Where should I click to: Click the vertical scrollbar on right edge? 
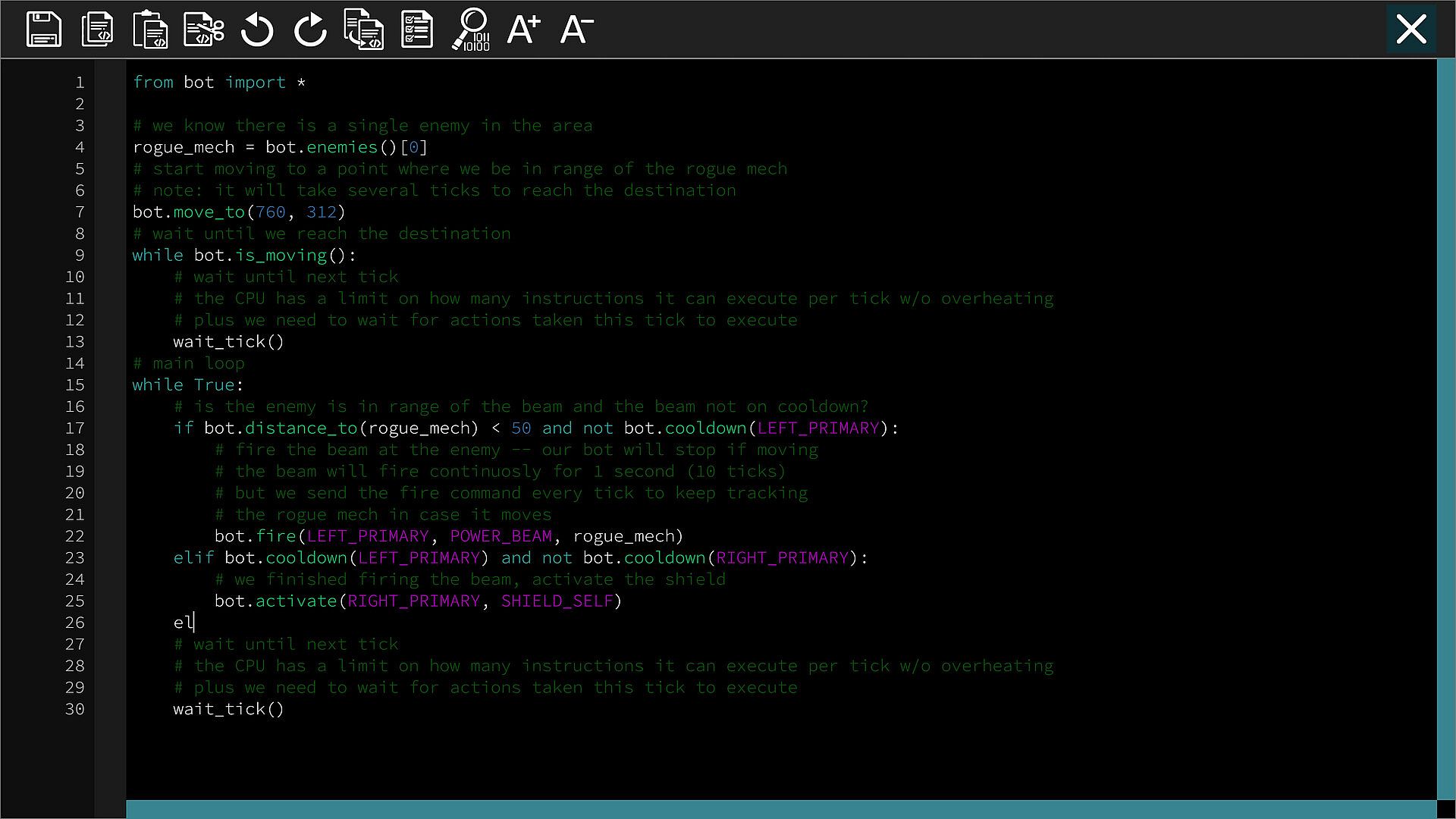click(1446, 428)
